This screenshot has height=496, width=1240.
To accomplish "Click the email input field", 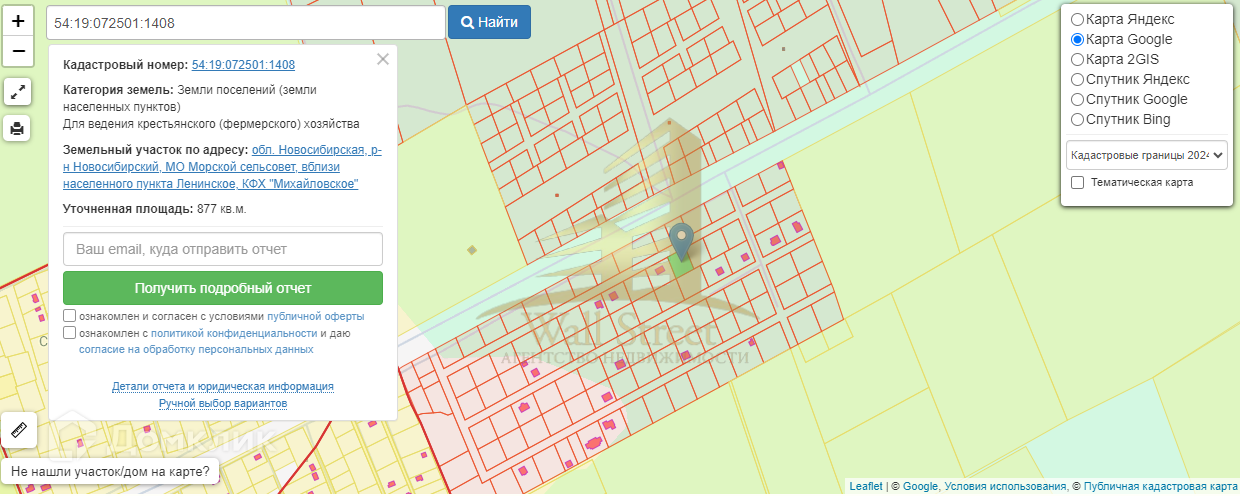I will point(223,249).
